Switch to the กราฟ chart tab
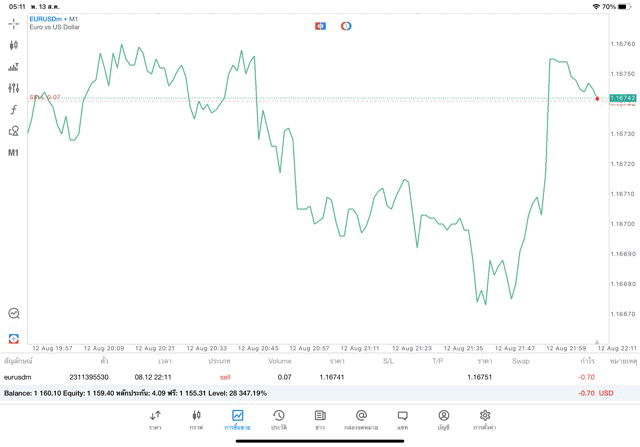The image size is (640, 447). coord(196,420)
